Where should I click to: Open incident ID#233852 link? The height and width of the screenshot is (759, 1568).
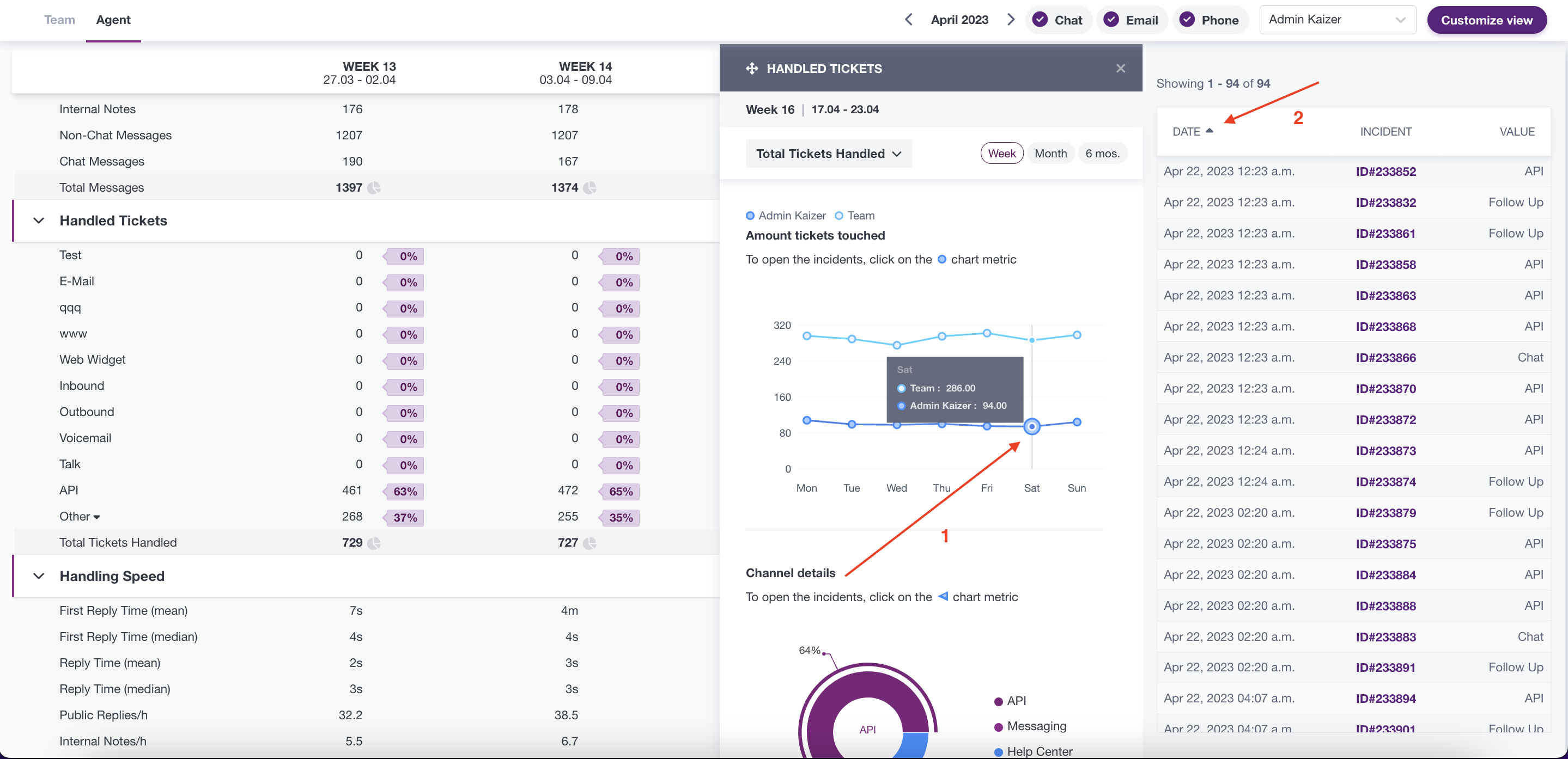coord(1385,172)
